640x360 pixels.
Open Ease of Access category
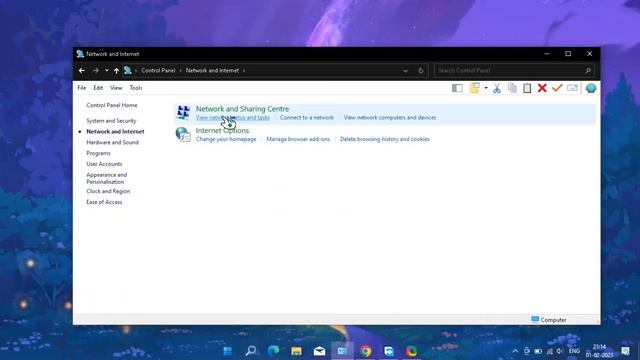pos(104,202)
